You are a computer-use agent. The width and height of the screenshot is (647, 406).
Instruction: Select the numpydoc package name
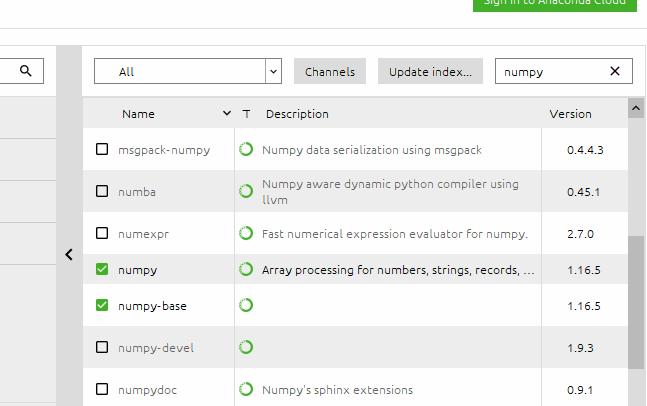[x=147, y=390]
